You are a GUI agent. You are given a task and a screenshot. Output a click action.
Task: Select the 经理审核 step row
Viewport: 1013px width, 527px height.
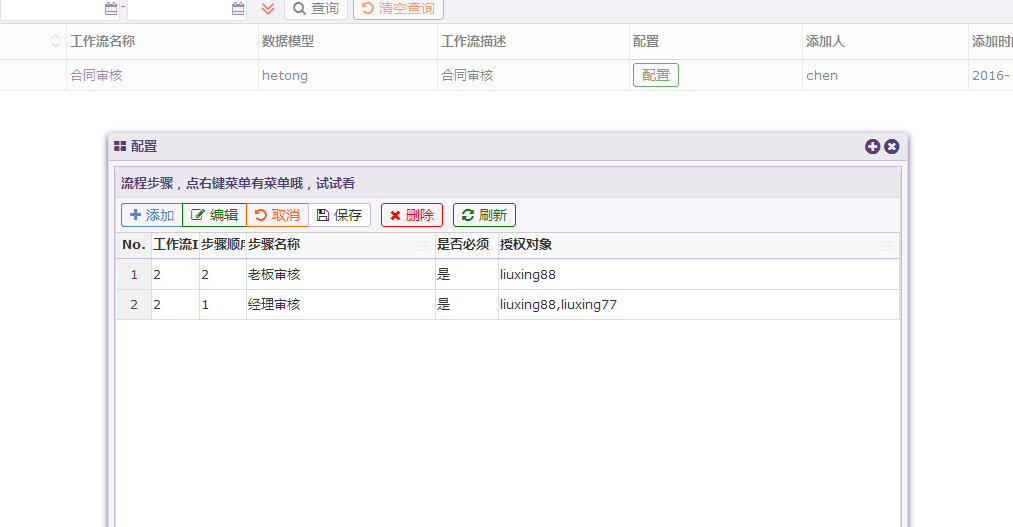click(x=273, y=305)
